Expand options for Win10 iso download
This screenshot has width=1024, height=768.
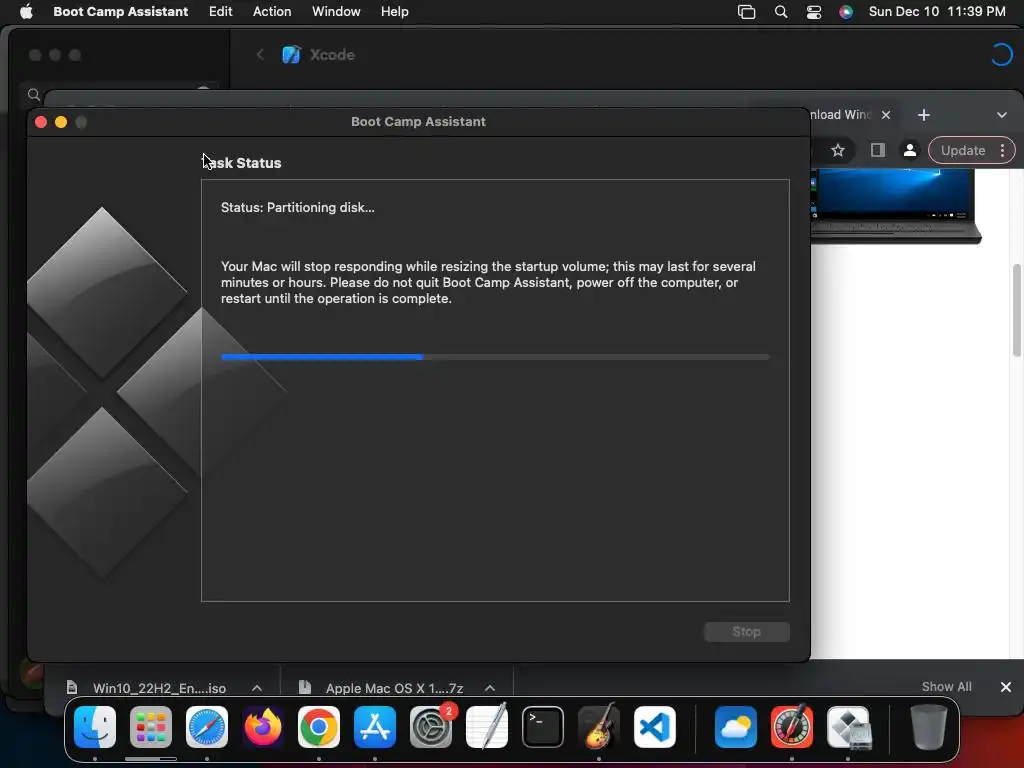pos(257,688)
